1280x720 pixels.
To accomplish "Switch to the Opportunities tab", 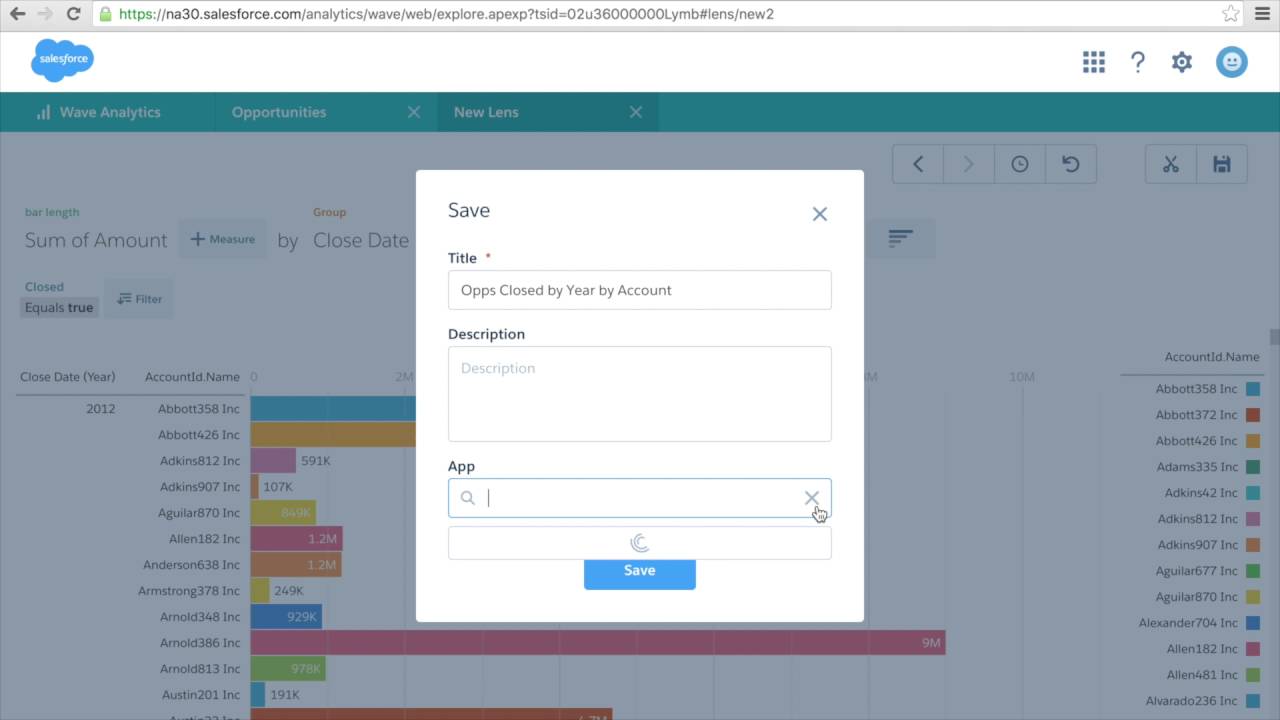I will [x=326, y=112].
